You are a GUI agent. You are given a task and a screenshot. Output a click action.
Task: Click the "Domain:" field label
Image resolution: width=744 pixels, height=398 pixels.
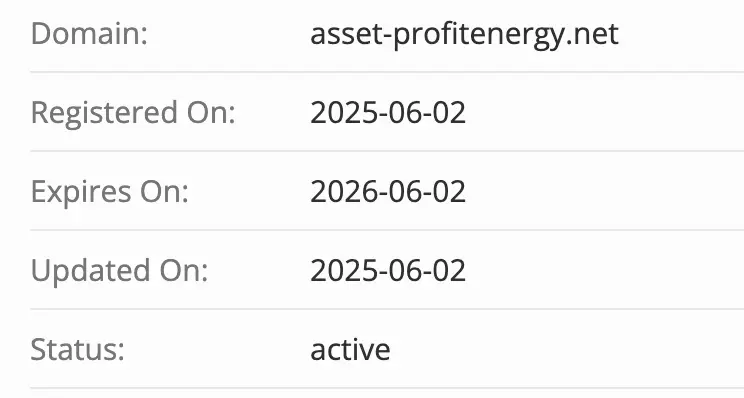(x=89, y=34)
